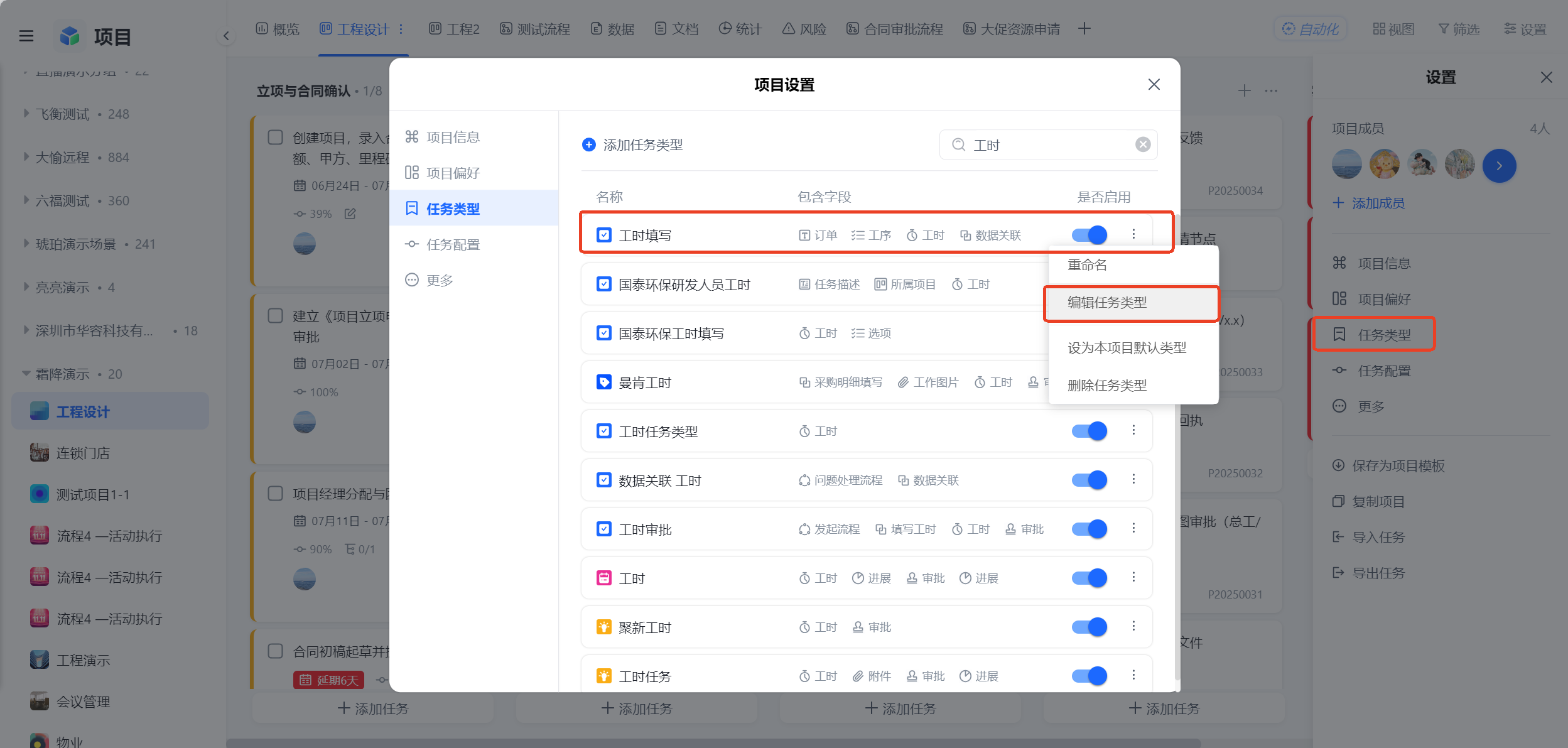Click the 工时填写 task type icon
1568x748 pixels.
pyautogui.click(x=604, y=235)
